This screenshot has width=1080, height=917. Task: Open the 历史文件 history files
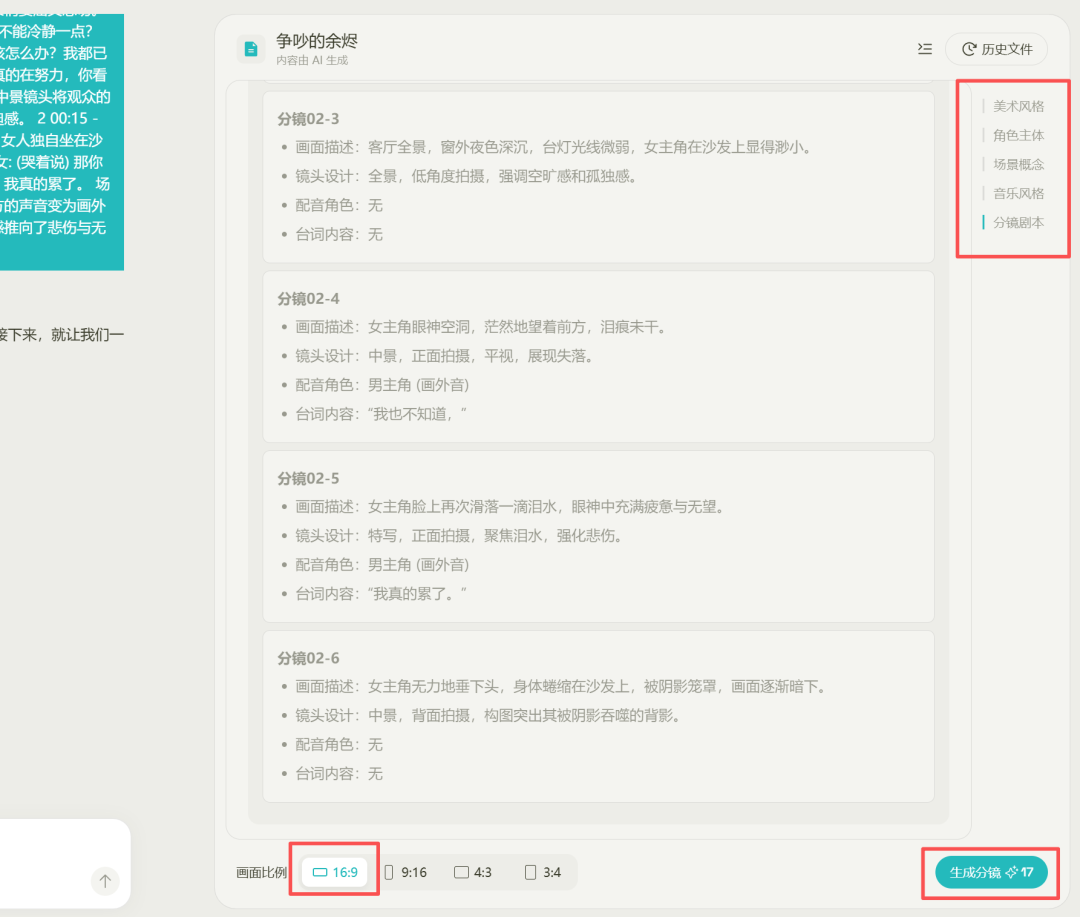coord(996,49)
